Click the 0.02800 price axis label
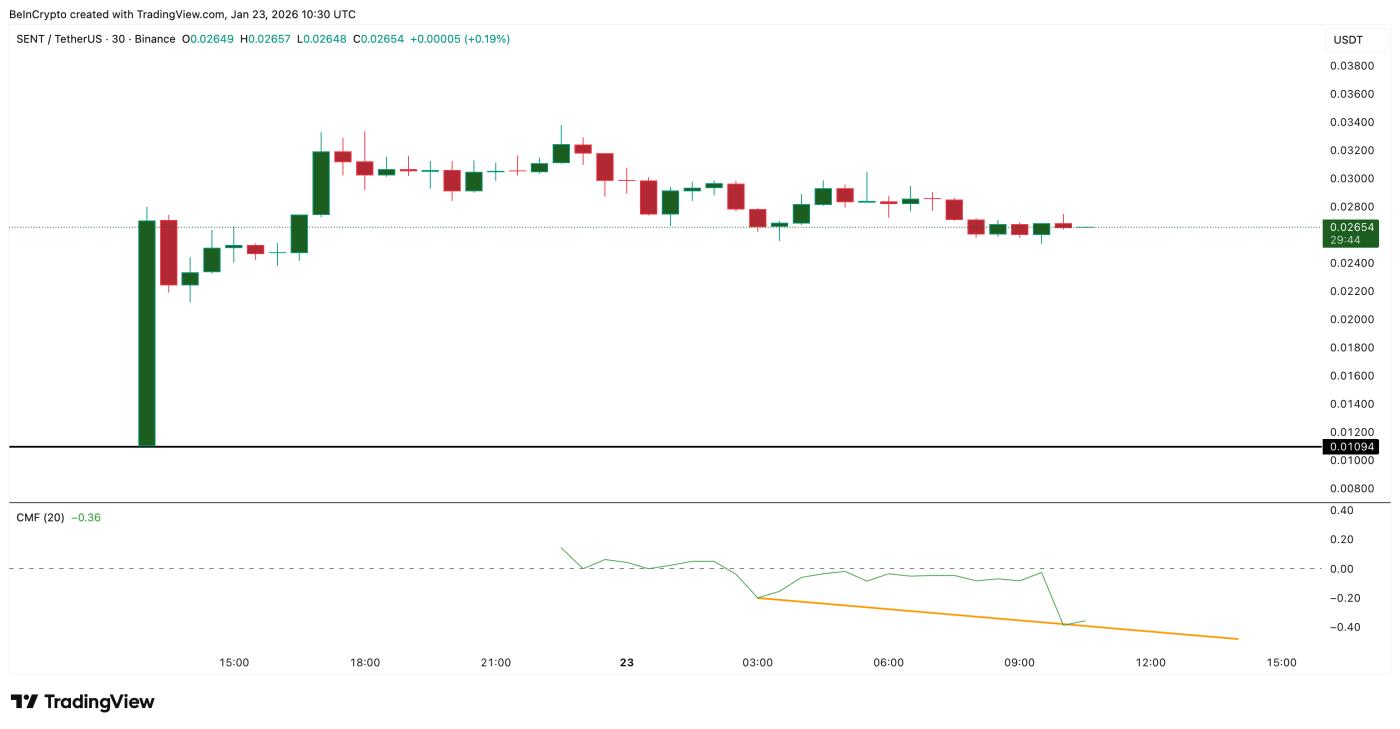1400x729 pixels. tap(1351, 207)
